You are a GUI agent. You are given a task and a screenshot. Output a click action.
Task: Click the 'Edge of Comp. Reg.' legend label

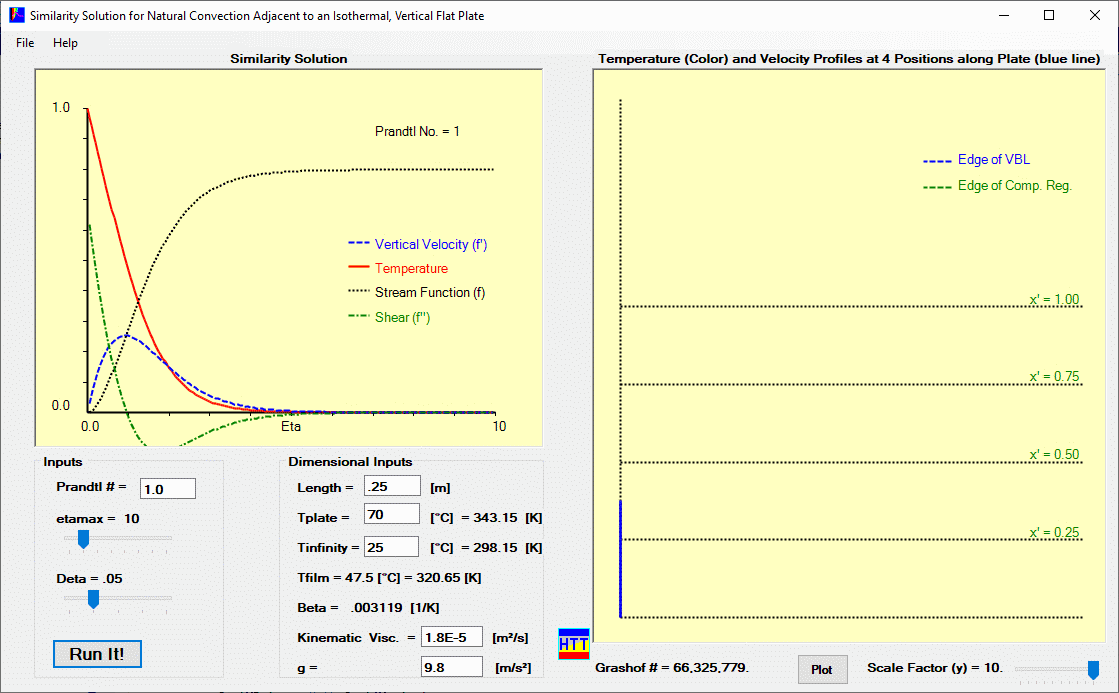click(x=1015, y=186)
